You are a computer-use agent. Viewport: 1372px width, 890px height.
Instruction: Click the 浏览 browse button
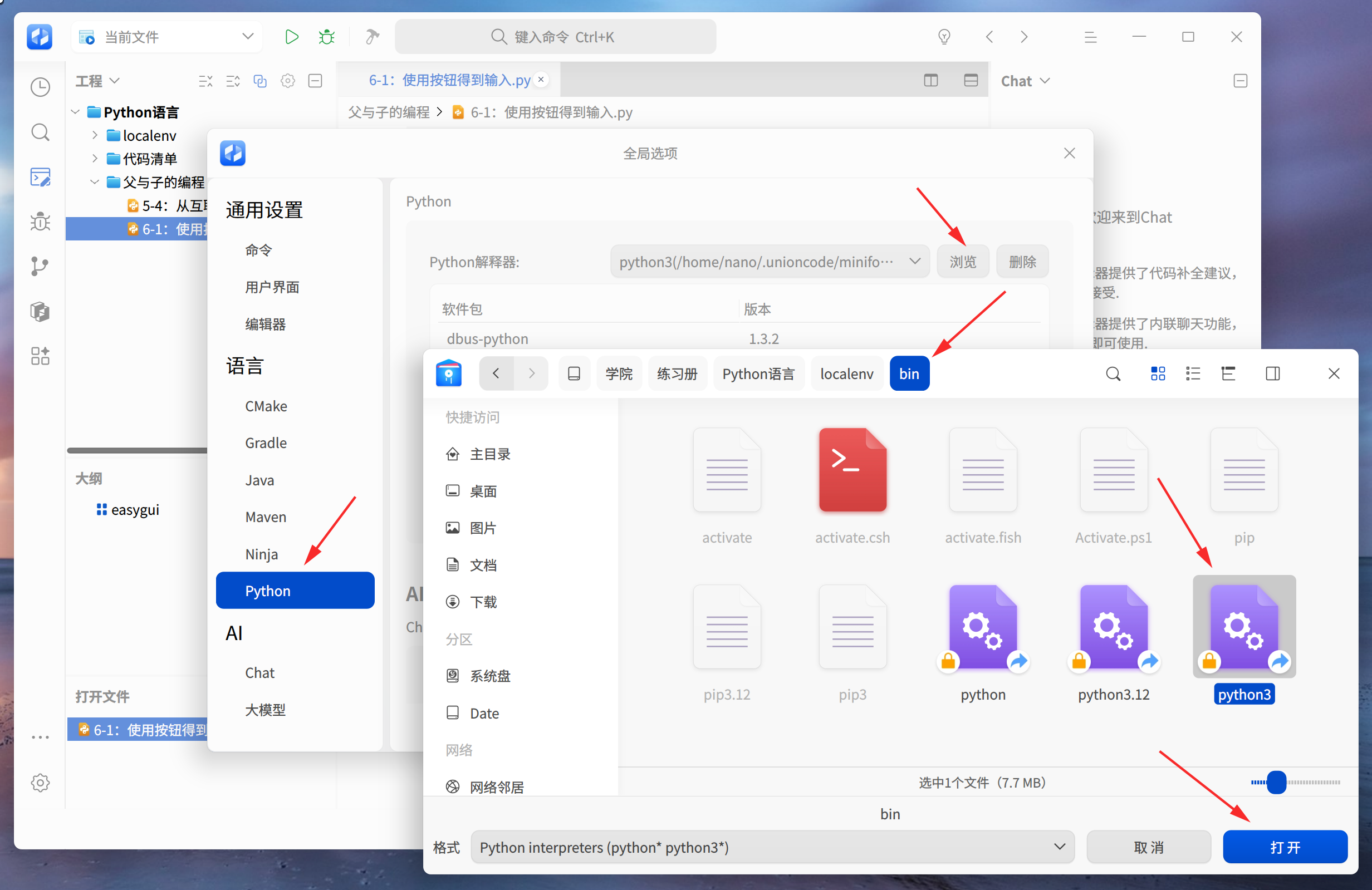[963, 262]
